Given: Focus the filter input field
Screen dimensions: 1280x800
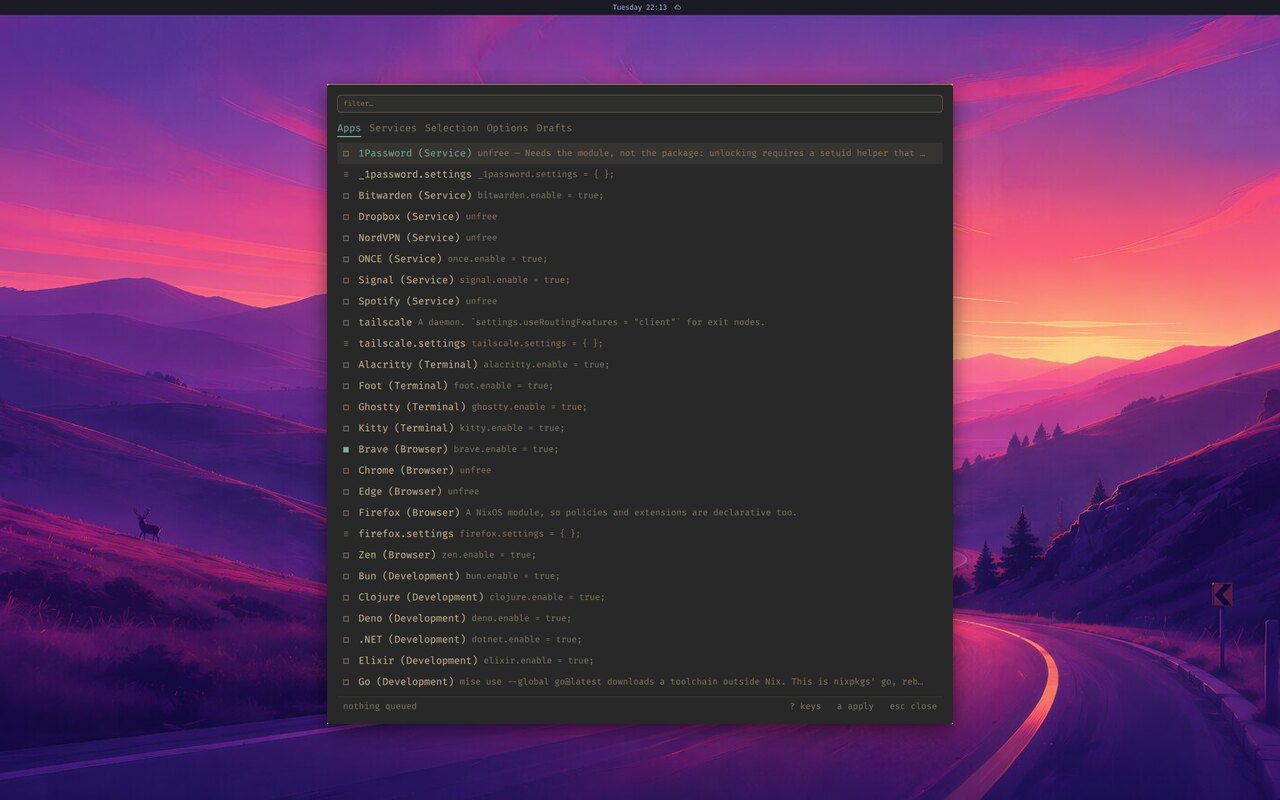Looking at the screenshot, I should 640,104.
